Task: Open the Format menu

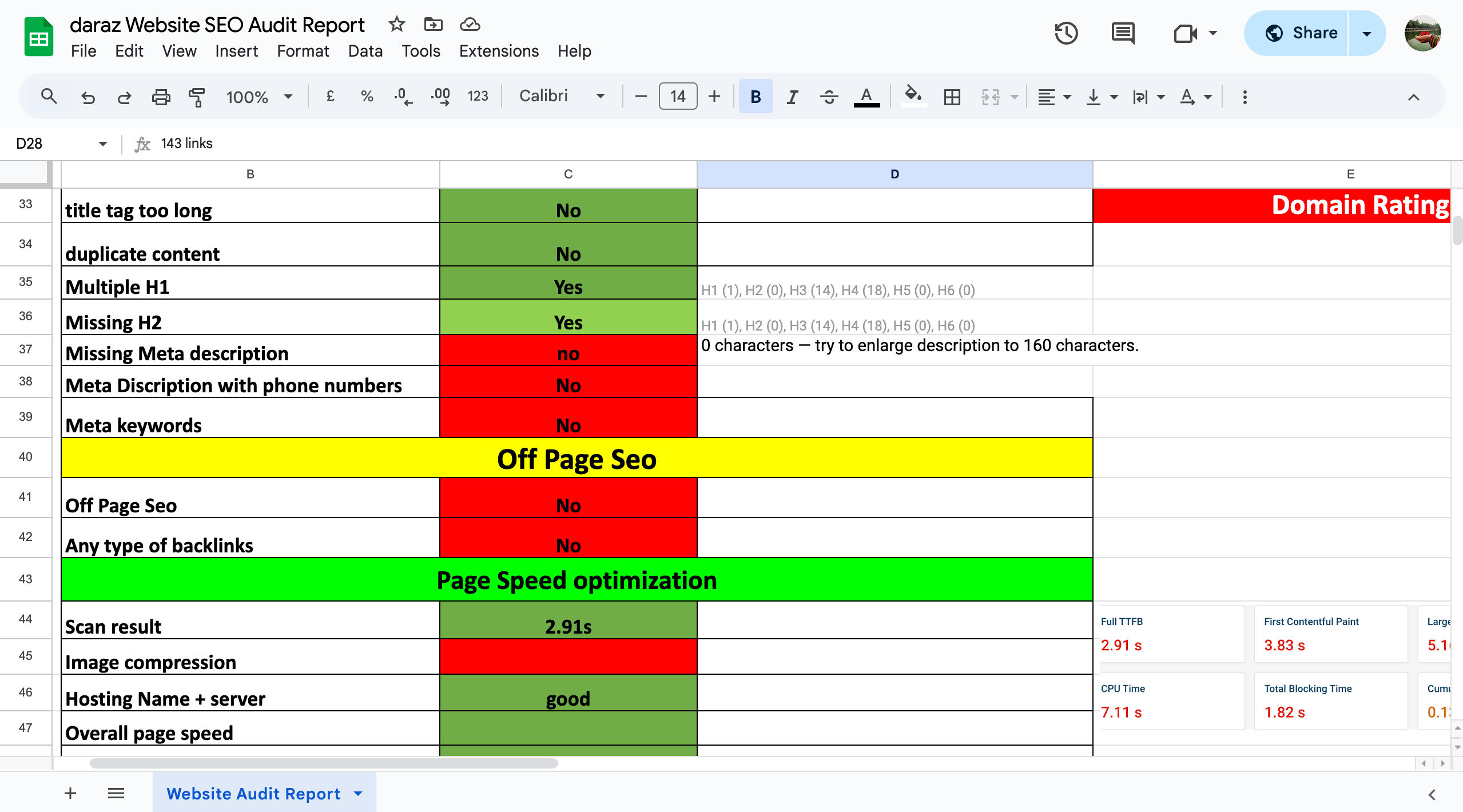Action: click(x=303, y=51)
